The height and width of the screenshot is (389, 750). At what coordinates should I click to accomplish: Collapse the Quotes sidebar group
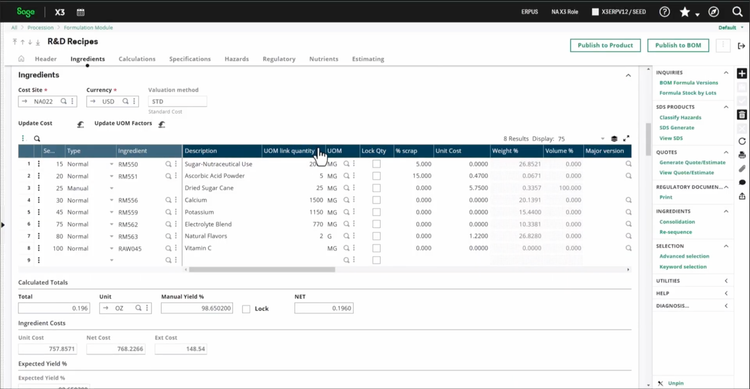(726, 152)
